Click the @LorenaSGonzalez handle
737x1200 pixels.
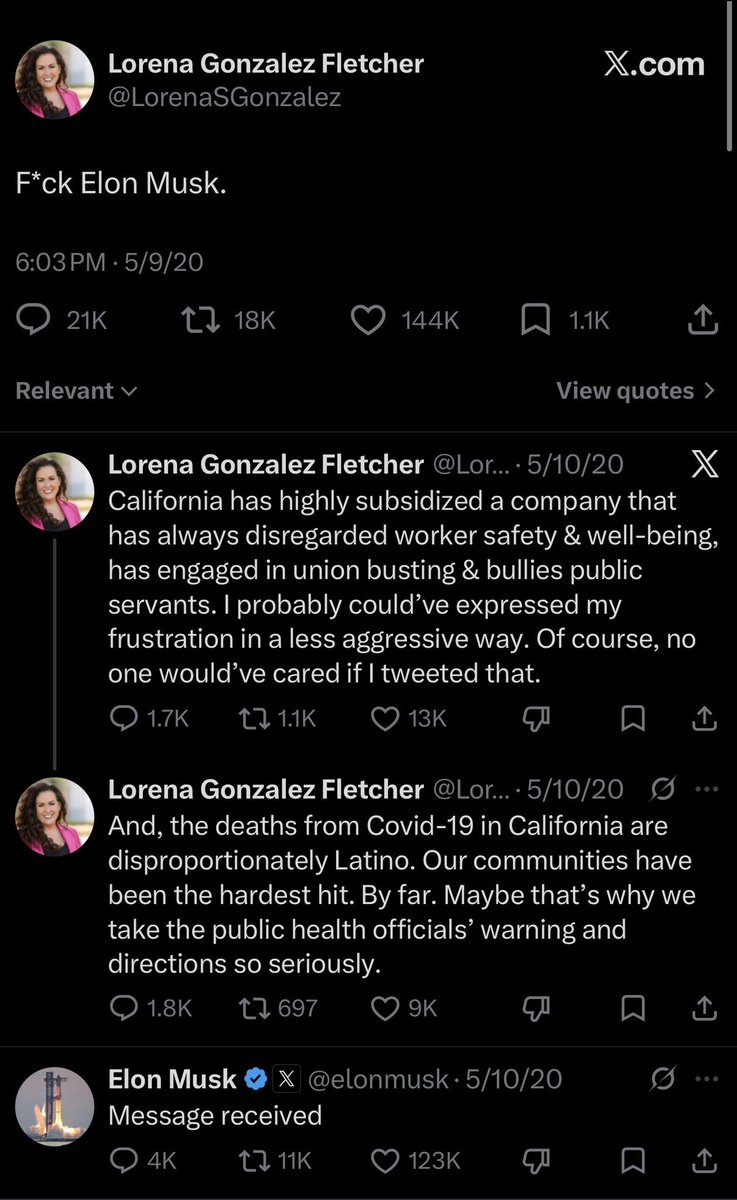[x=224, y=96]
